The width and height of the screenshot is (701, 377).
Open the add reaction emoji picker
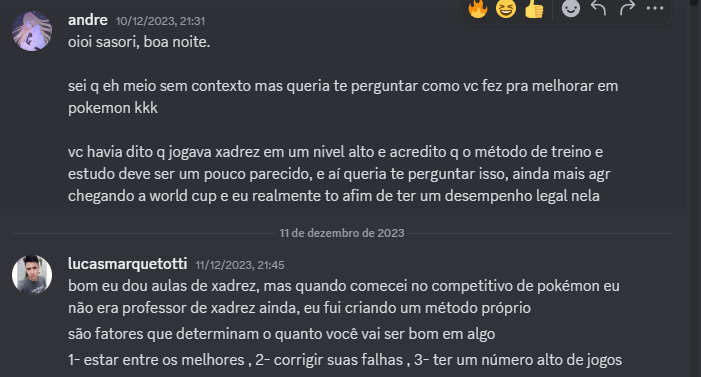pyautogui.click(x=570, y=8)
